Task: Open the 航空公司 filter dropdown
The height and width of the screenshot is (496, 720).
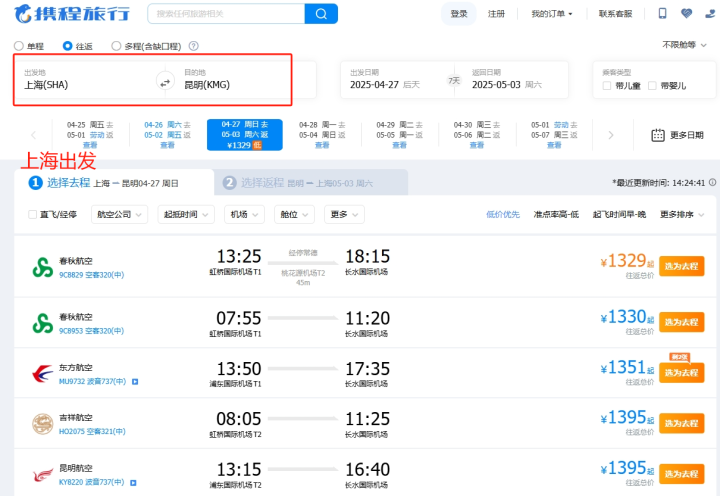Action: (x=119, y=214)
